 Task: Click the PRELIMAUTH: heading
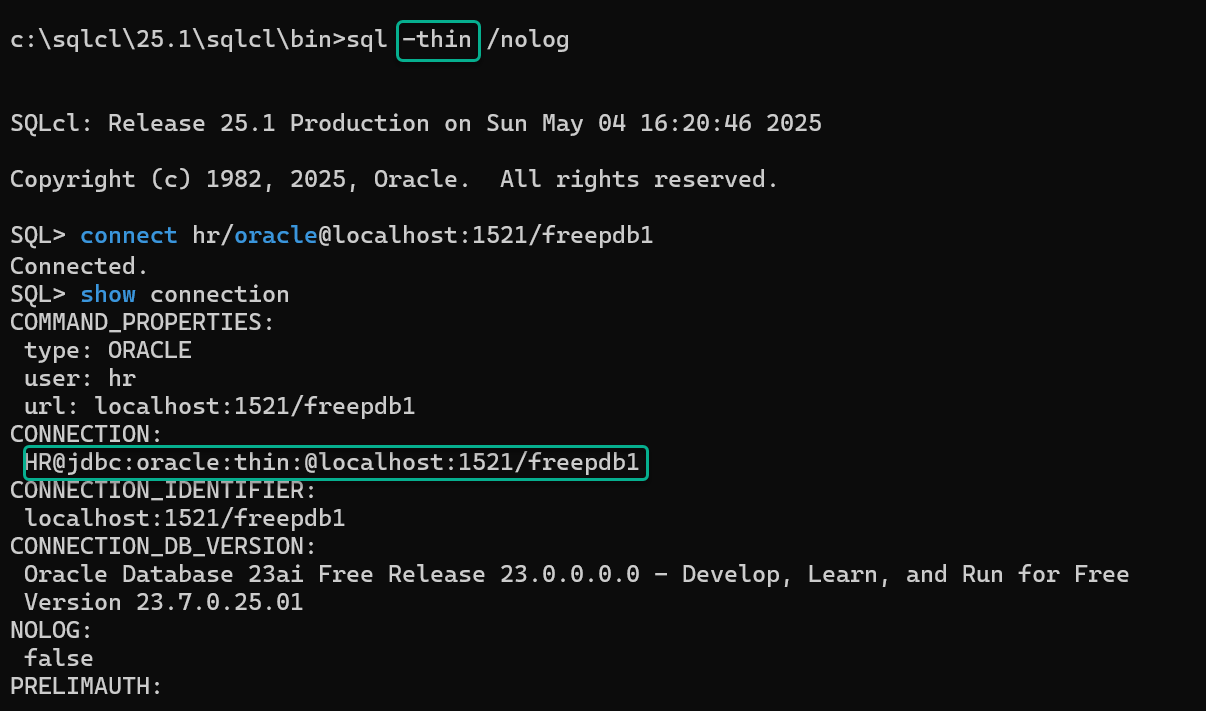point(86,687)
